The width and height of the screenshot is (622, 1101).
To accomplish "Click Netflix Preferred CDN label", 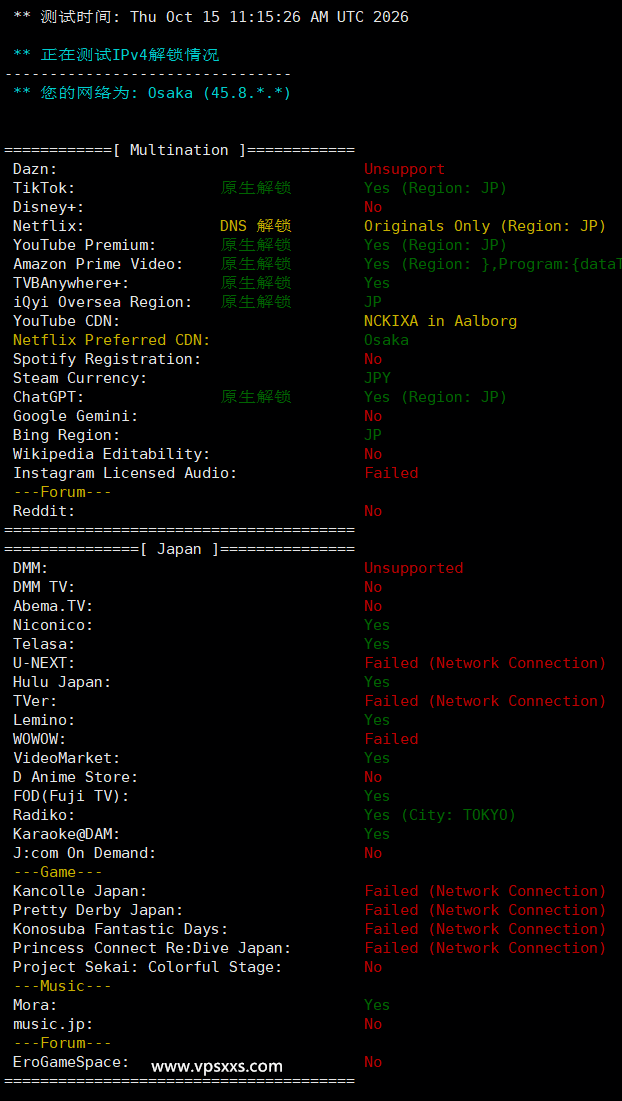I will point(111,340).
